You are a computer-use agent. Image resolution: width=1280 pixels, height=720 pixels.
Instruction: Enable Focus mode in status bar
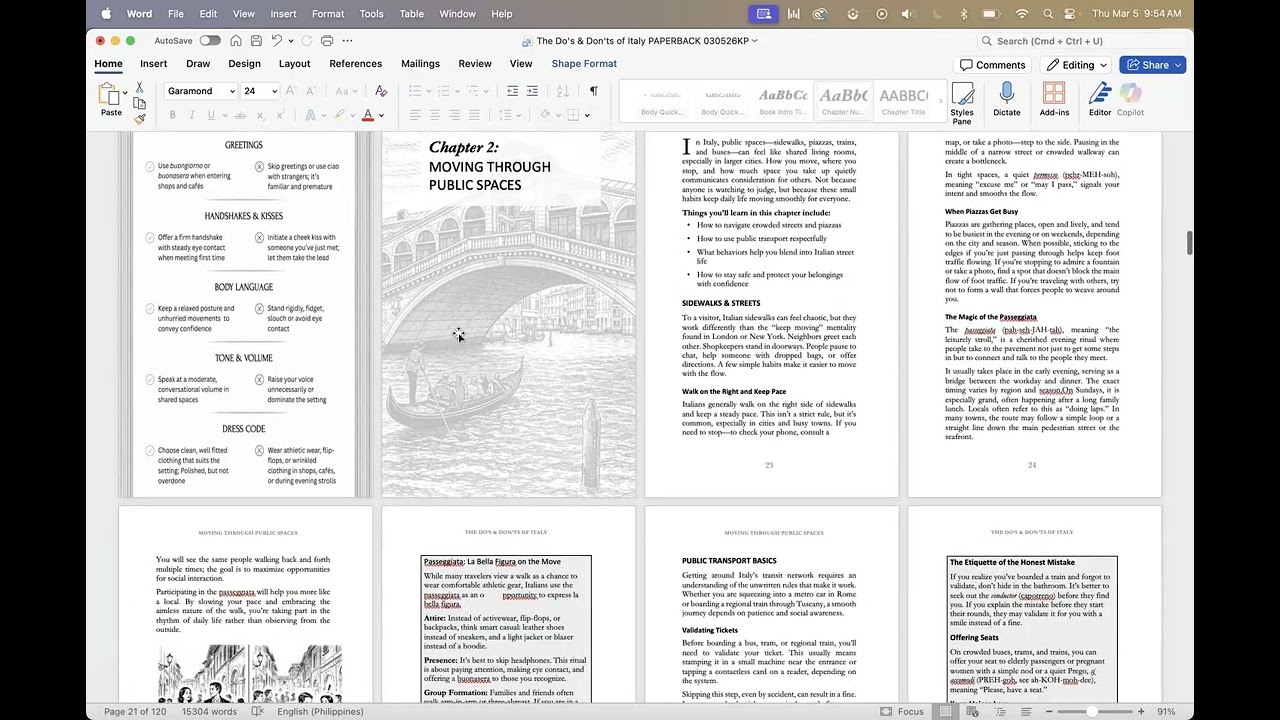(902, 711)
